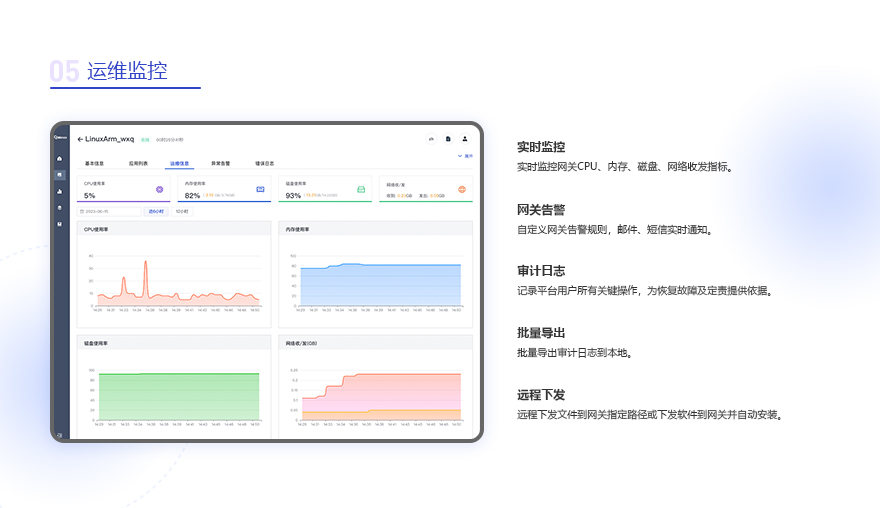This screenshot has width=880, height=508.
Task: Switch language with the zh button
Action: pos(431,139)
